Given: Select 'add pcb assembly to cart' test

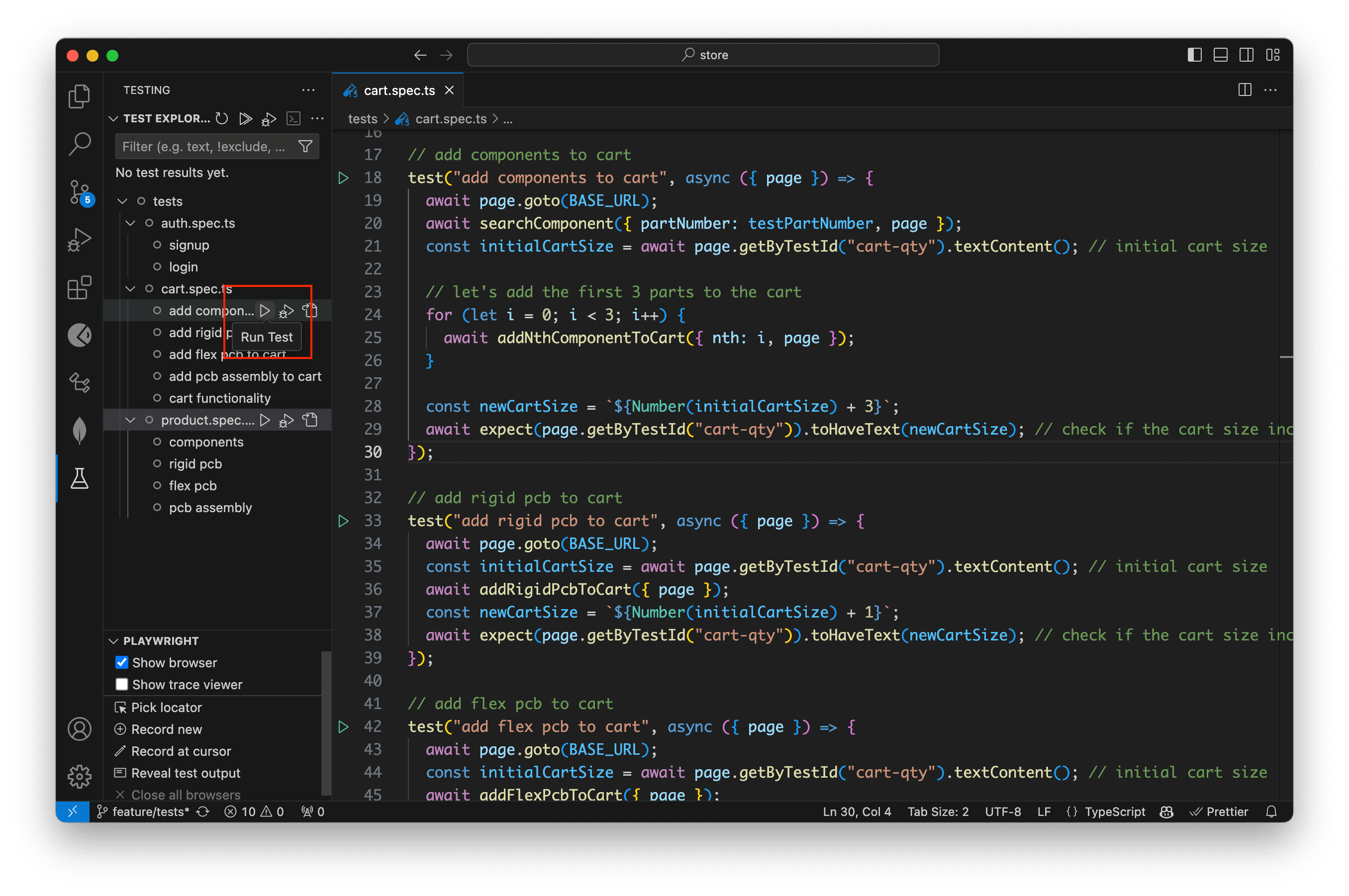Looking at the screenshot, I should [x=245, y=376].
